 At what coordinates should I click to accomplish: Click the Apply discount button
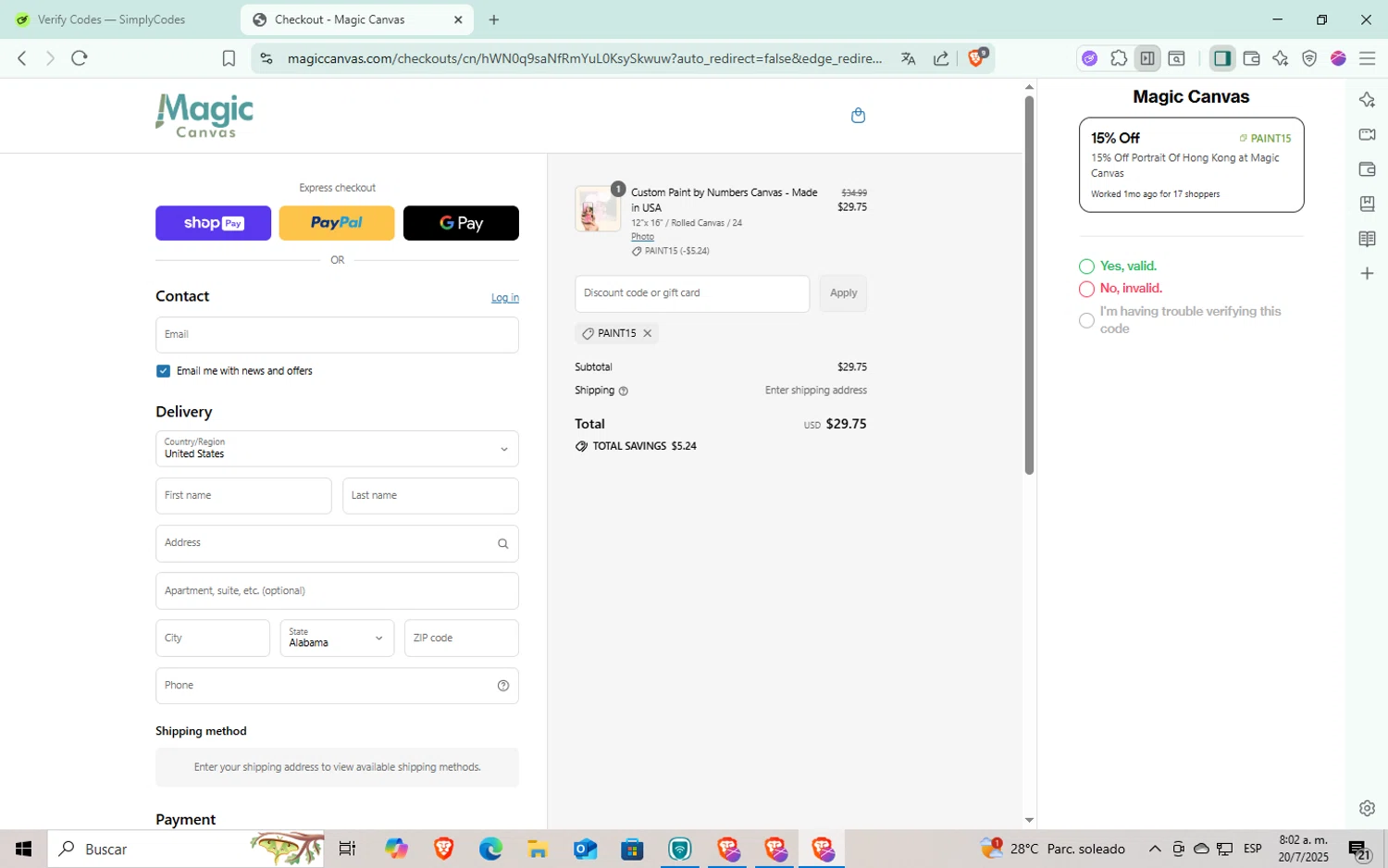(x=843, y=293)
